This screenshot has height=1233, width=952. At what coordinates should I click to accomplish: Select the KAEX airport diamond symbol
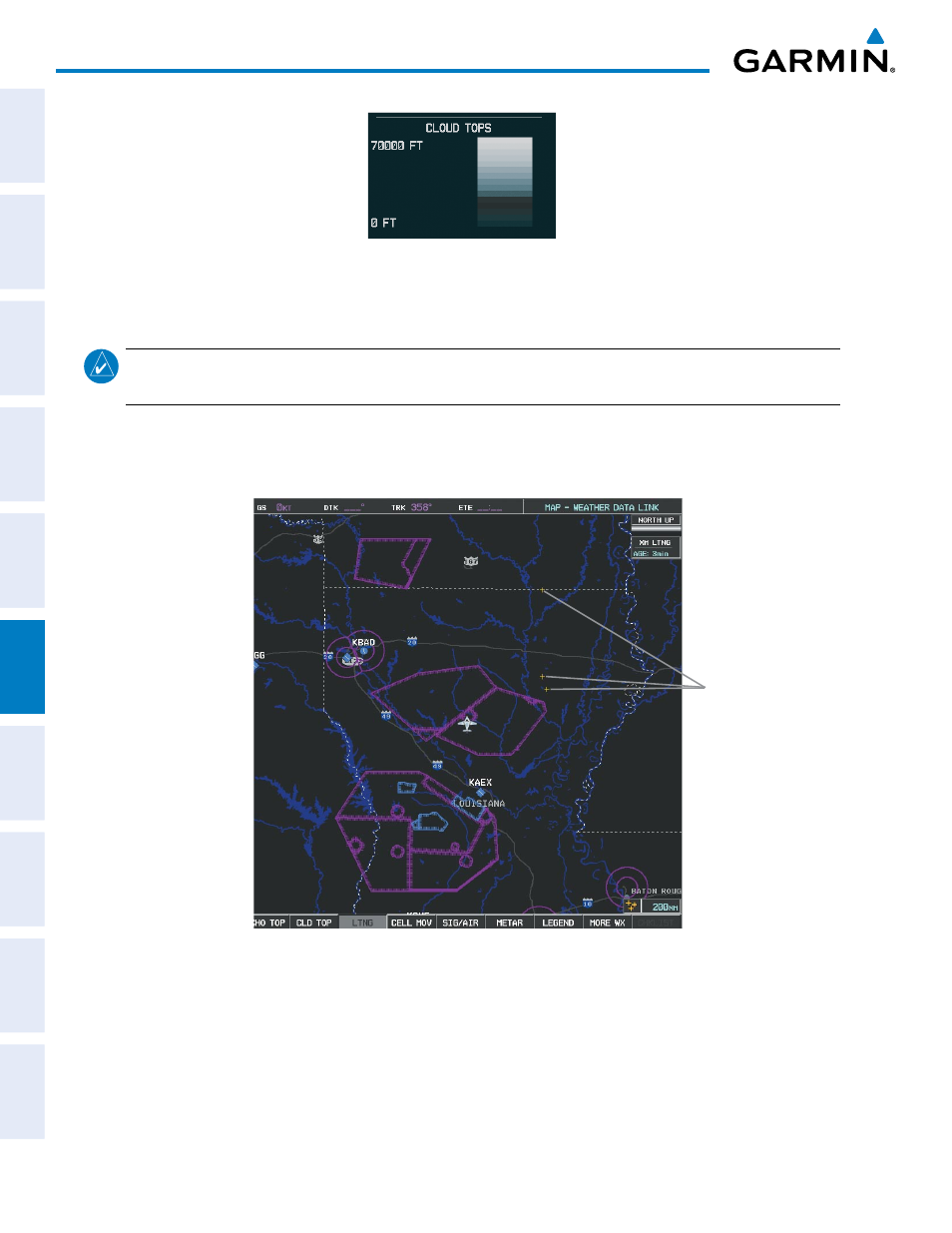(480, 793)
